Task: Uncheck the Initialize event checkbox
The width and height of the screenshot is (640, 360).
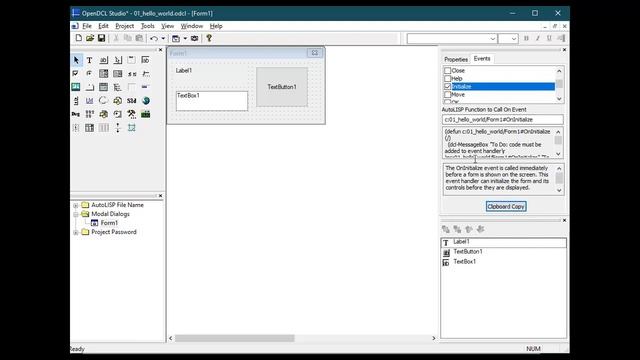Action: point(448,87)
